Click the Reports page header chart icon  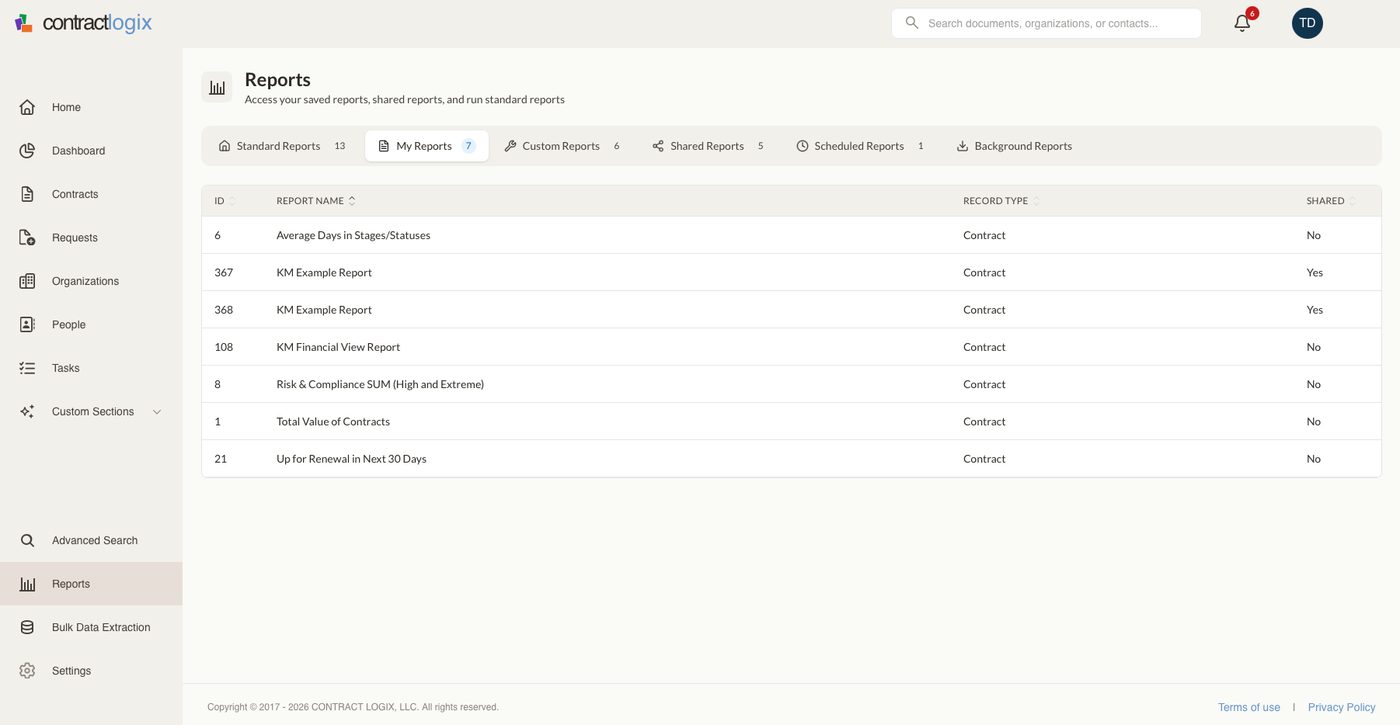217,87
